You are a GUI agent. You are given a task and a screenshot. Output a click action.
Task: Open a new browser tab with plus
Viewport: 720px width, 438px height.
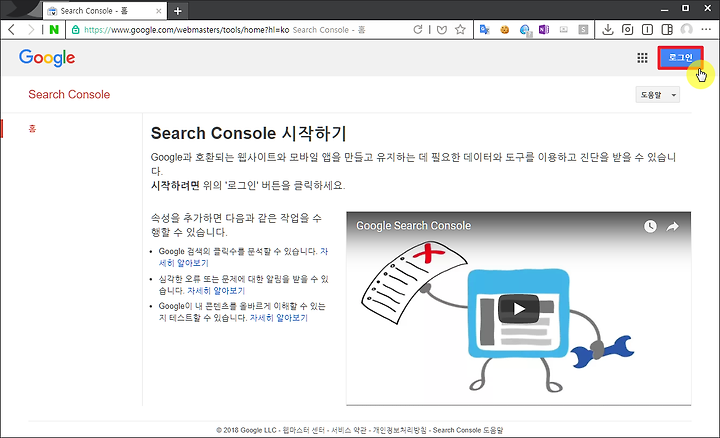178,11
